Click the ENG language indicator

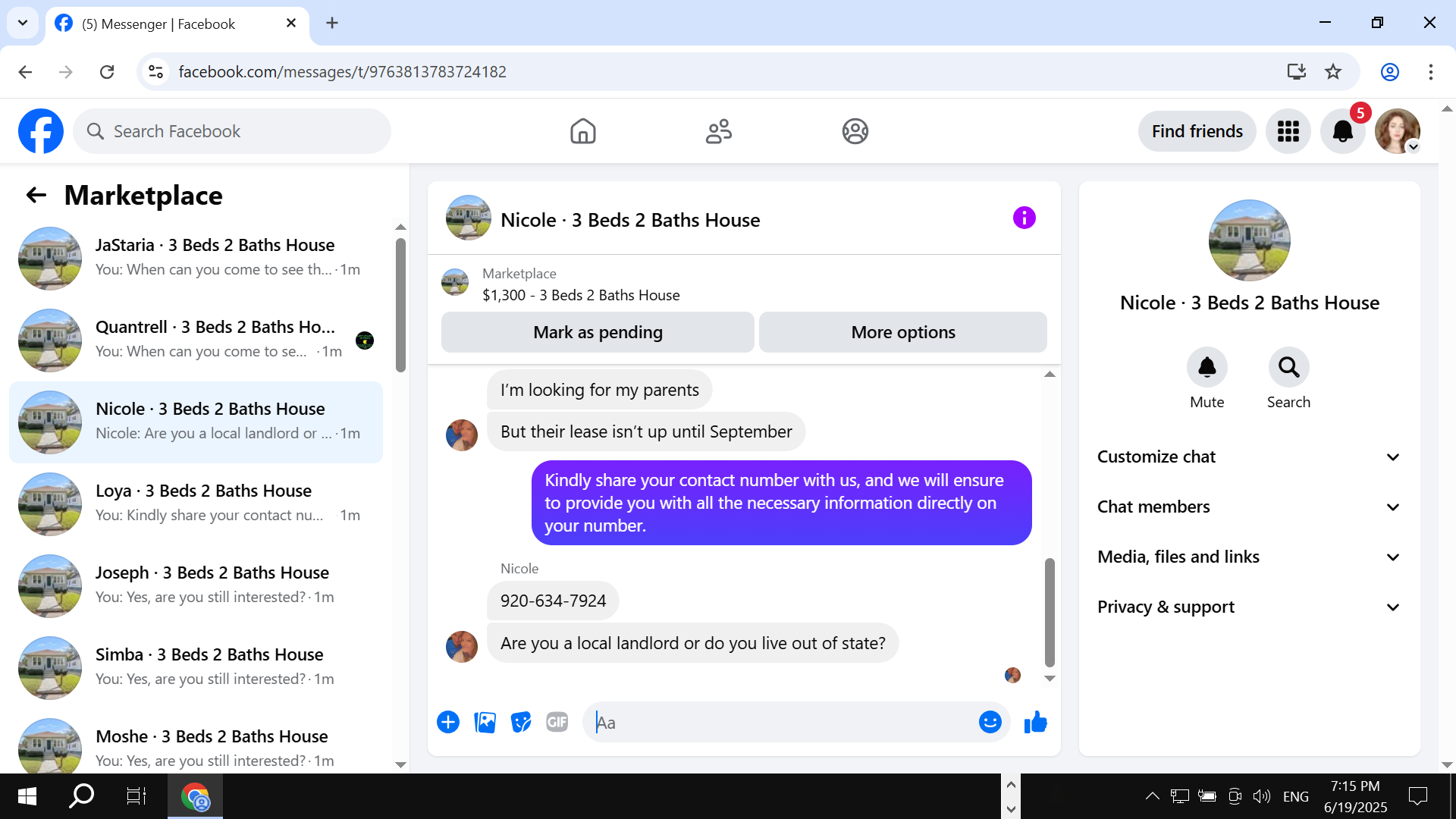pos(1296,796)
